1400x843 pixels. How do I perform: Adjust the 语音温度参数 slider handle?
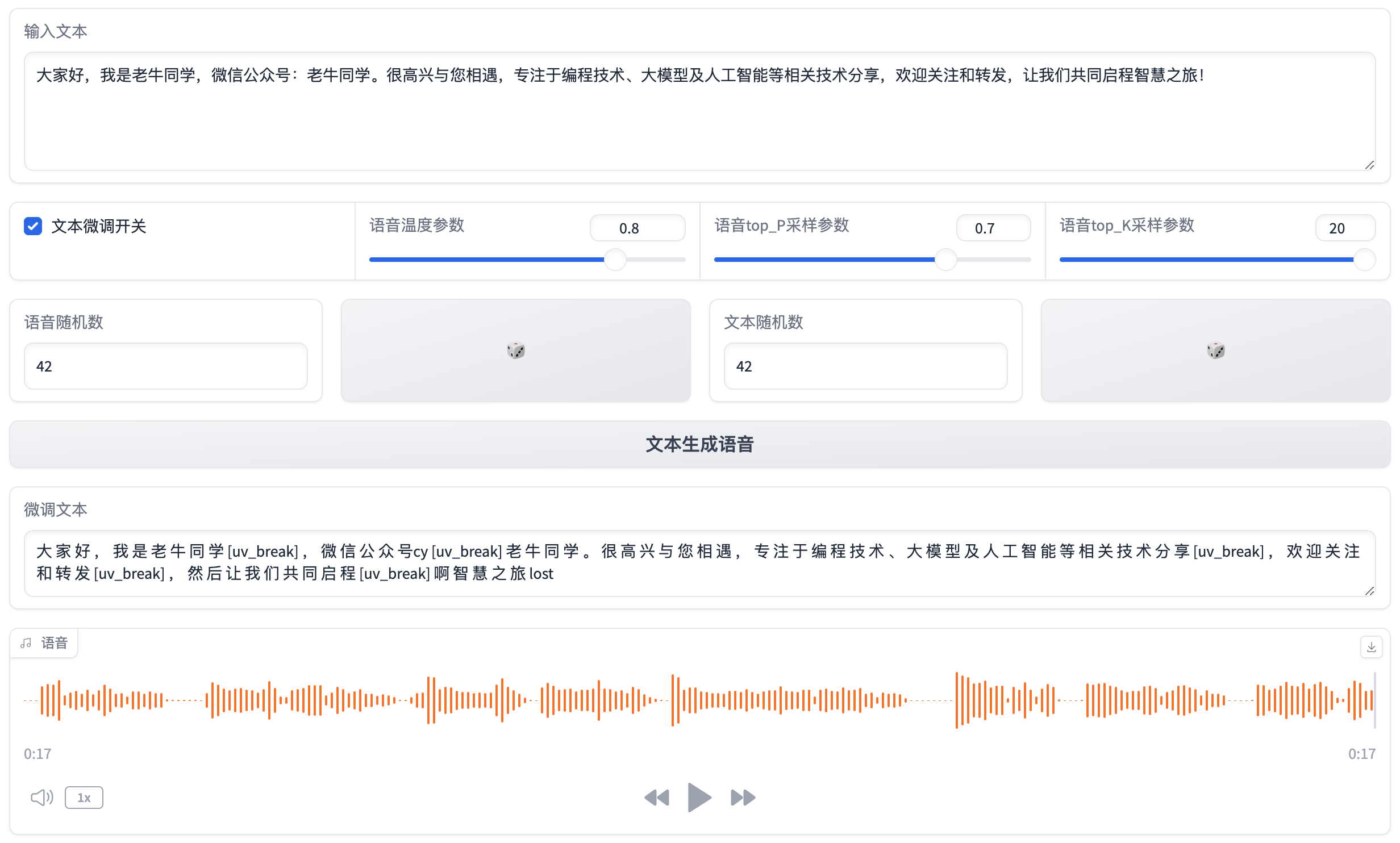click(615, 260)
